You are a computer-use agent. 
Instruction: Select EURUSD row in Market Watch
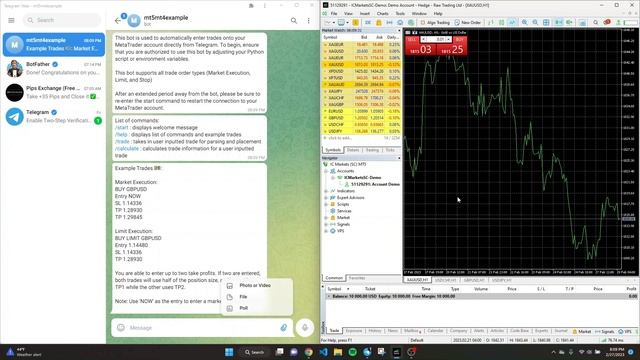[x=361, y=111]
